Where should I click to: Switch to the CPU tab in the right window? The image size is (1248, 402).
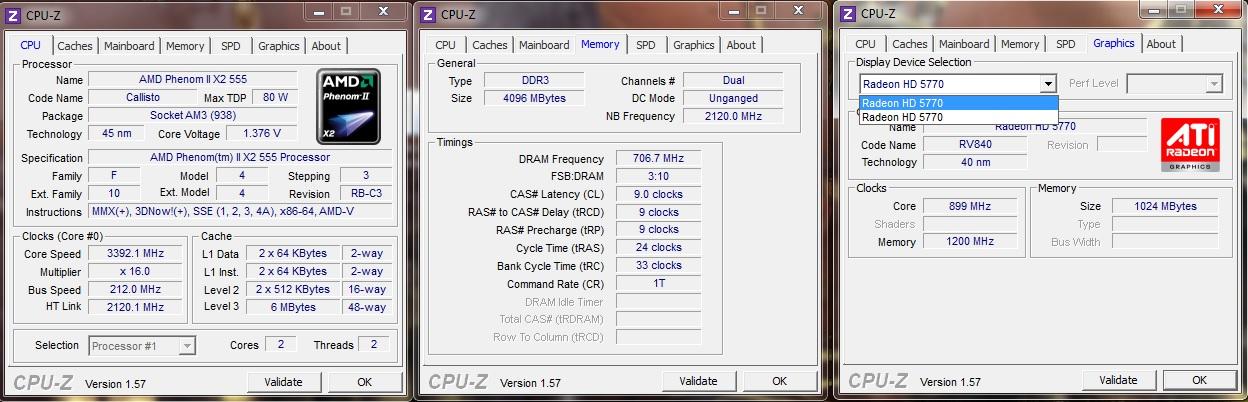point(866,44)
